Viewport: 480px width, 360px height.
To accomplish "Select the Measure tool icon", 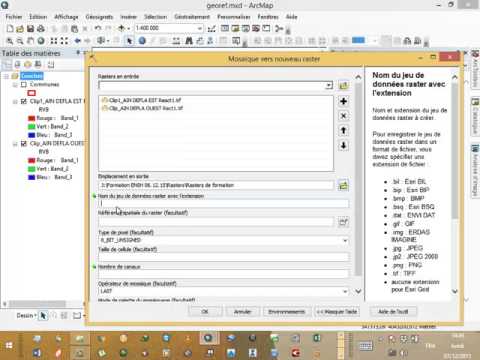I will pos(176,41).
